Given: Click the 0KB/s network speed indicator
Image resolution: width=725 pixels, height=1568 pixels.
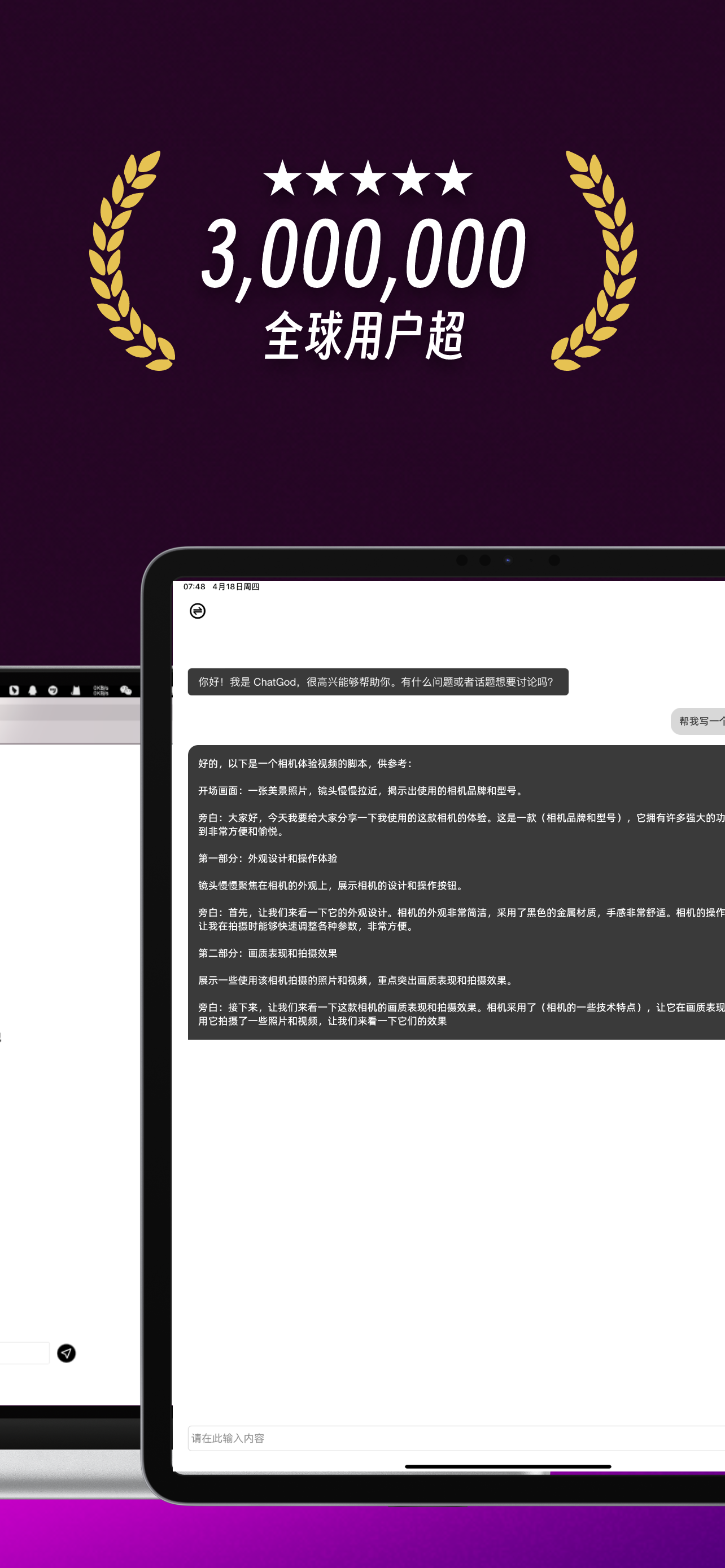Looking at the screenshot, I should pyautogui.click(x=101, y=690).
